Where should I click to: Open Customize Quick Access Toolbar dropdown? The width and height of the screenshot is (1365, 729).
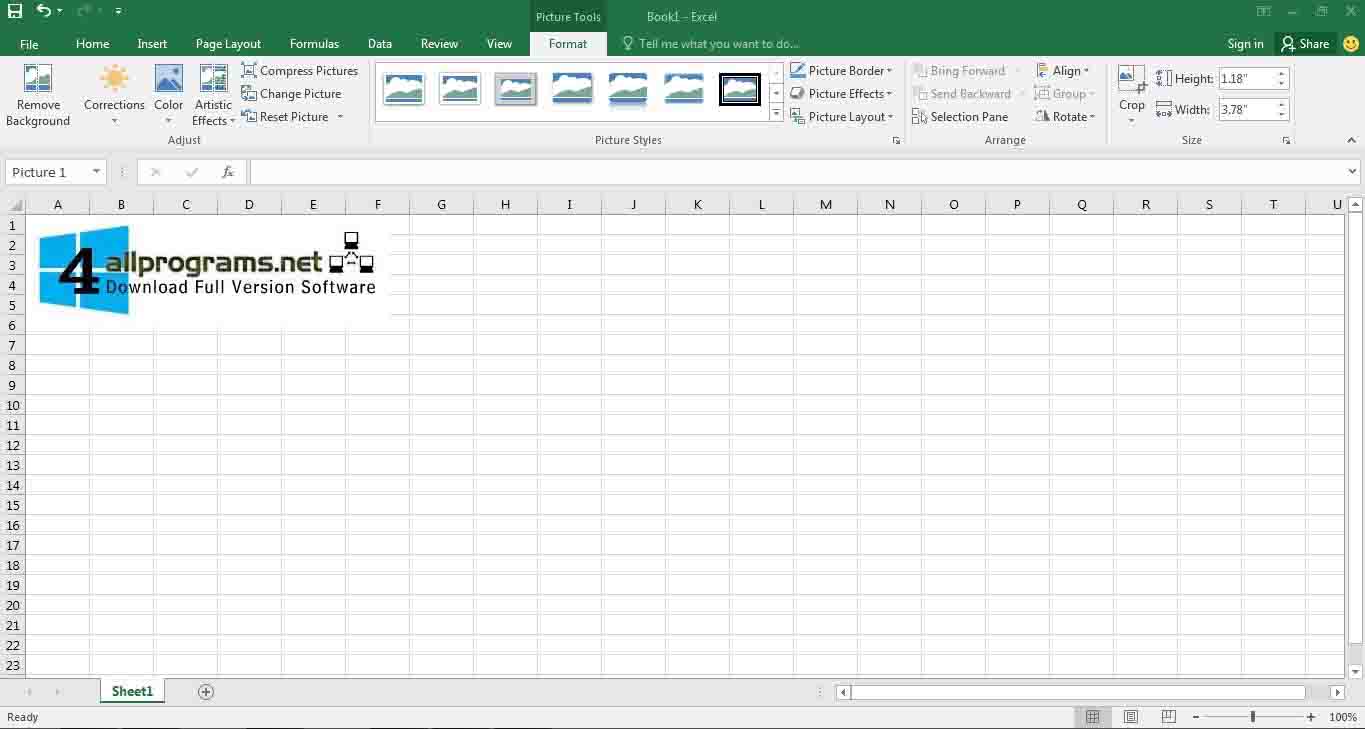119,12
